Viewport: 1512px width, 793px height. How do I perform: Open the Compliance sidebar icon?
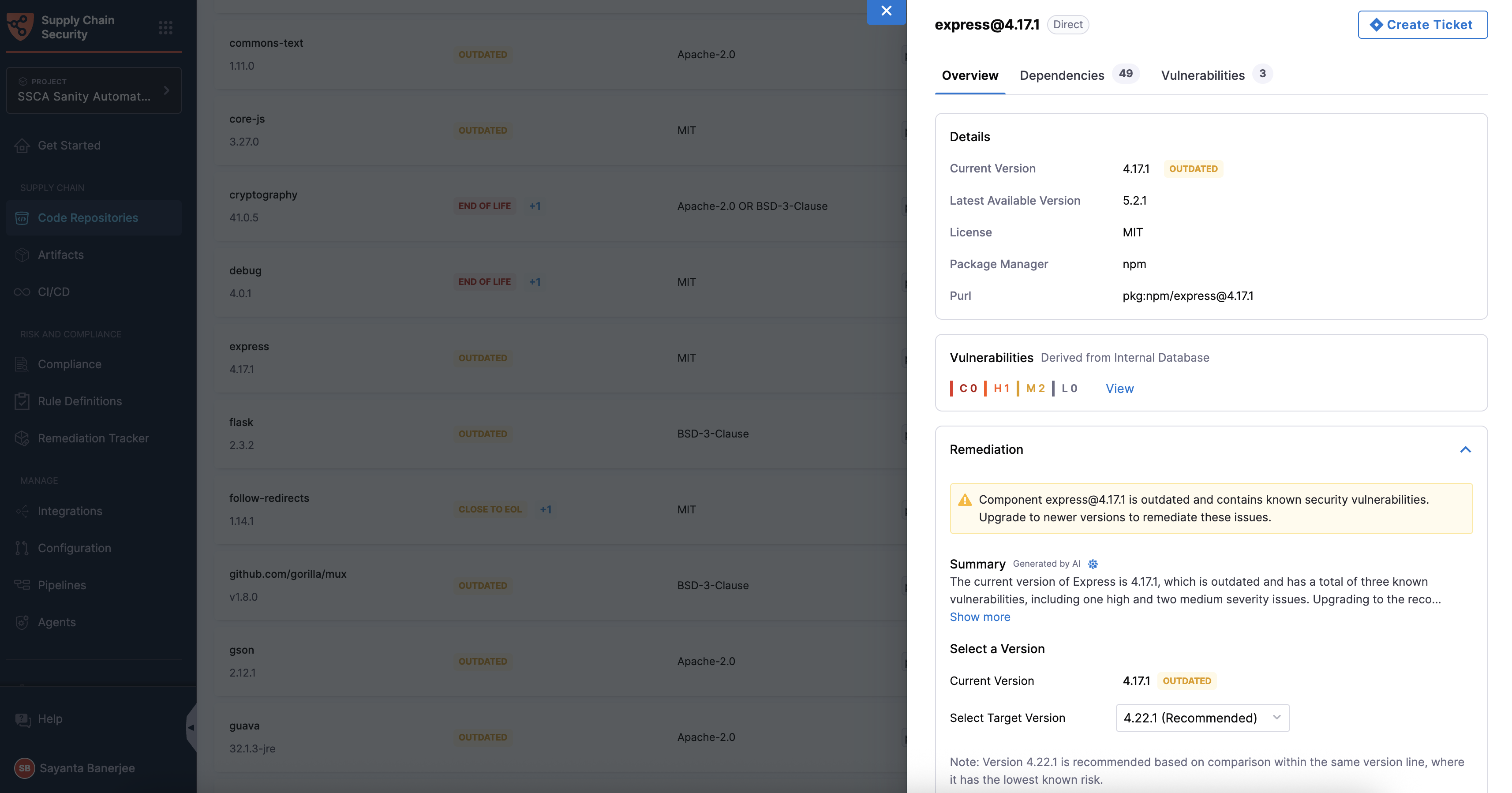[22, 364]
